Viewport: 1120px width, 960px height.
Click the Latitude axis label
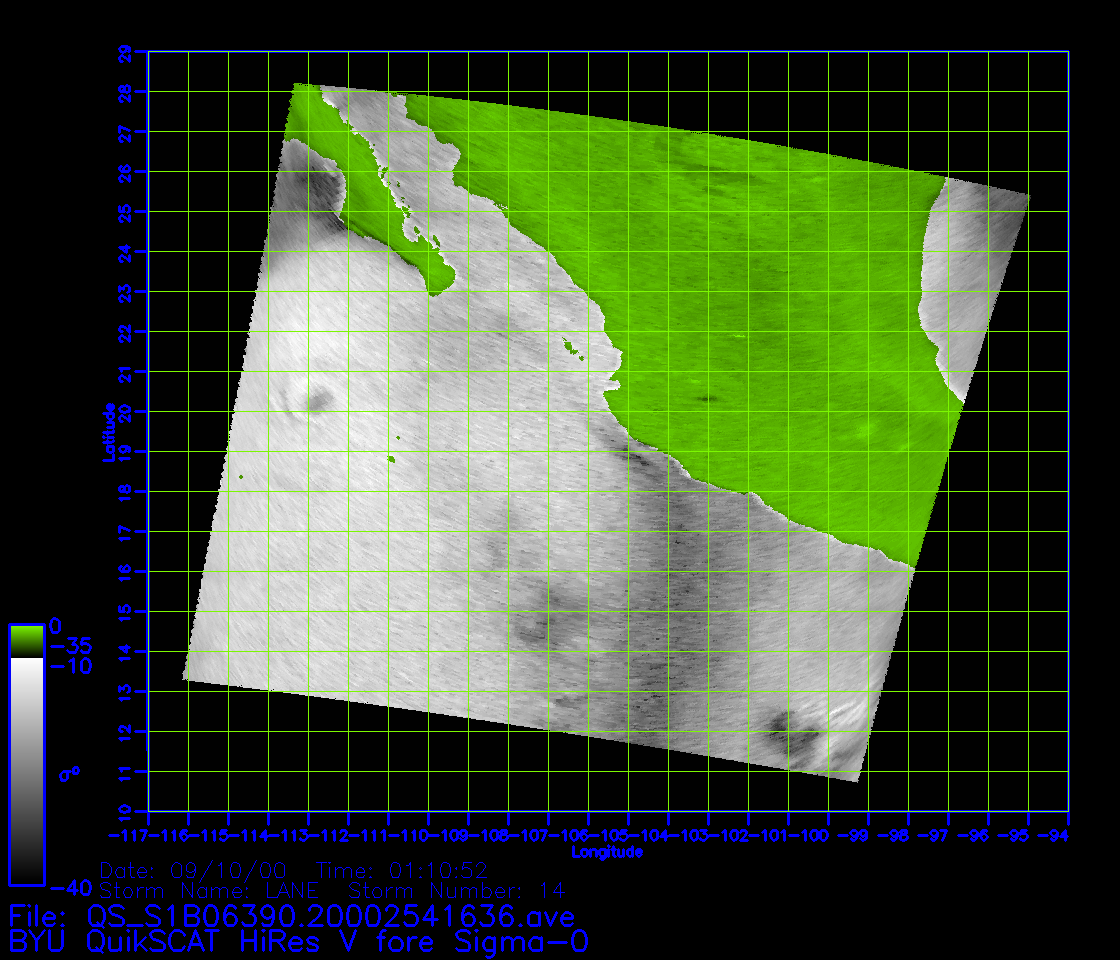click(108, 432)
